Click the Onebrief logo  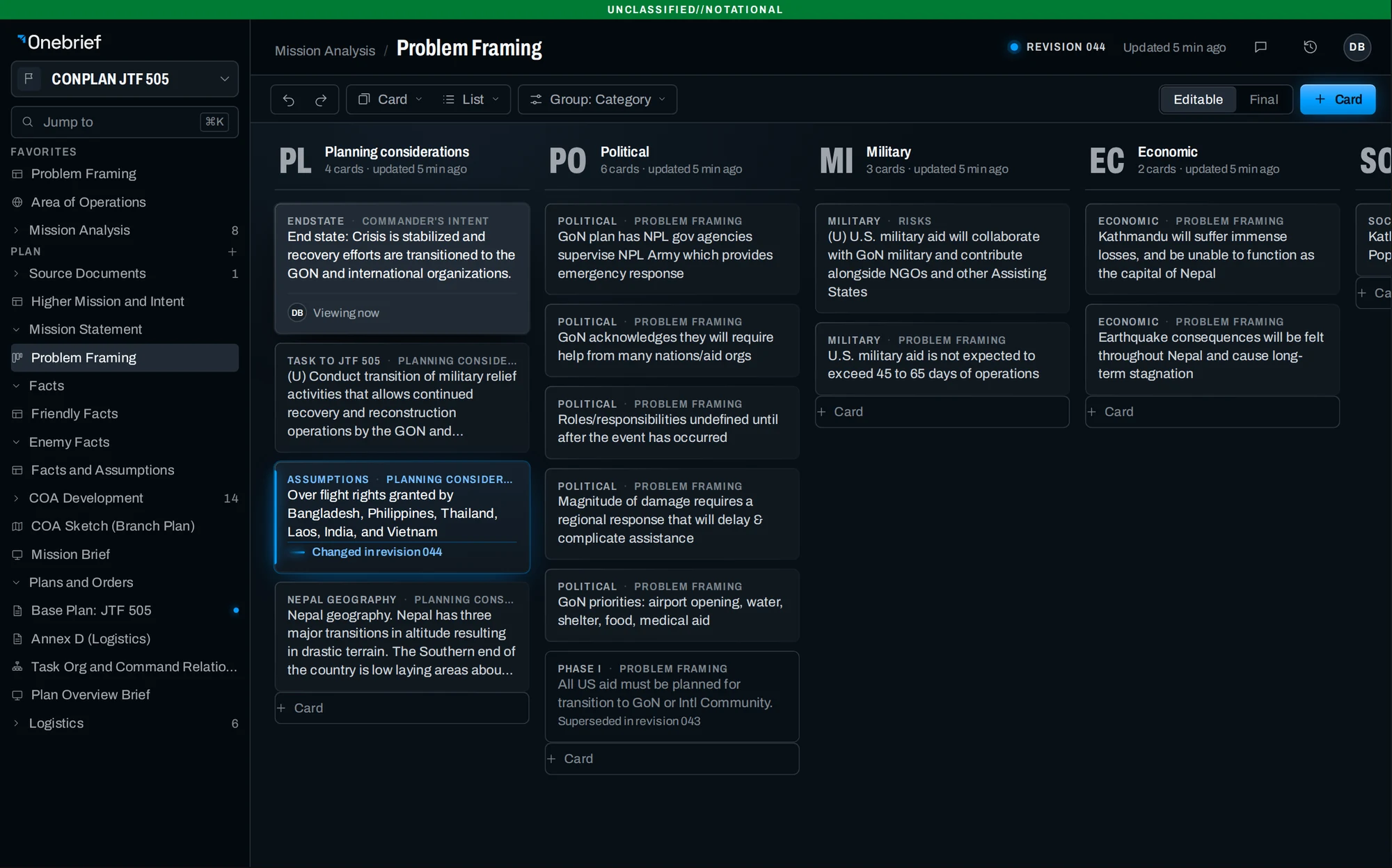pyautogui.click(x=59, y=42)
